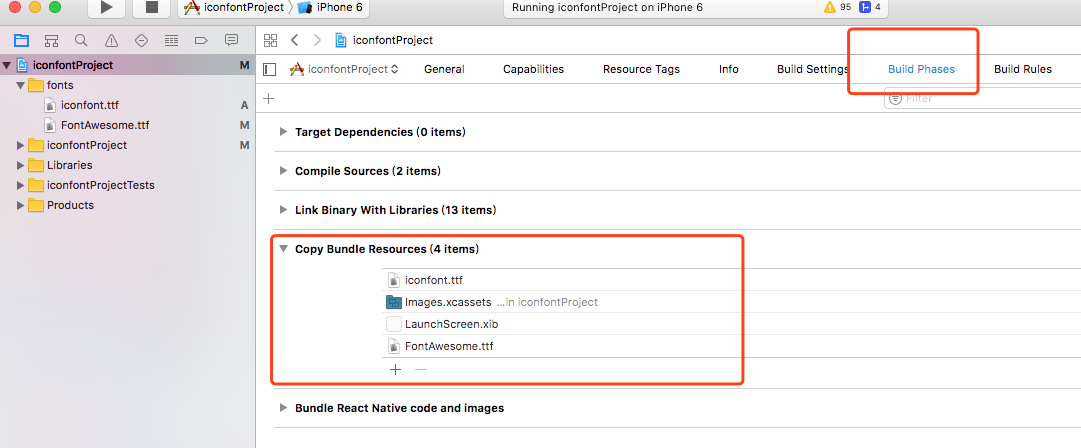This screenshot has width=1081, height=448.
Task: Click the related items grid icon
Action: pyautogui.click(x=270, y=40)
